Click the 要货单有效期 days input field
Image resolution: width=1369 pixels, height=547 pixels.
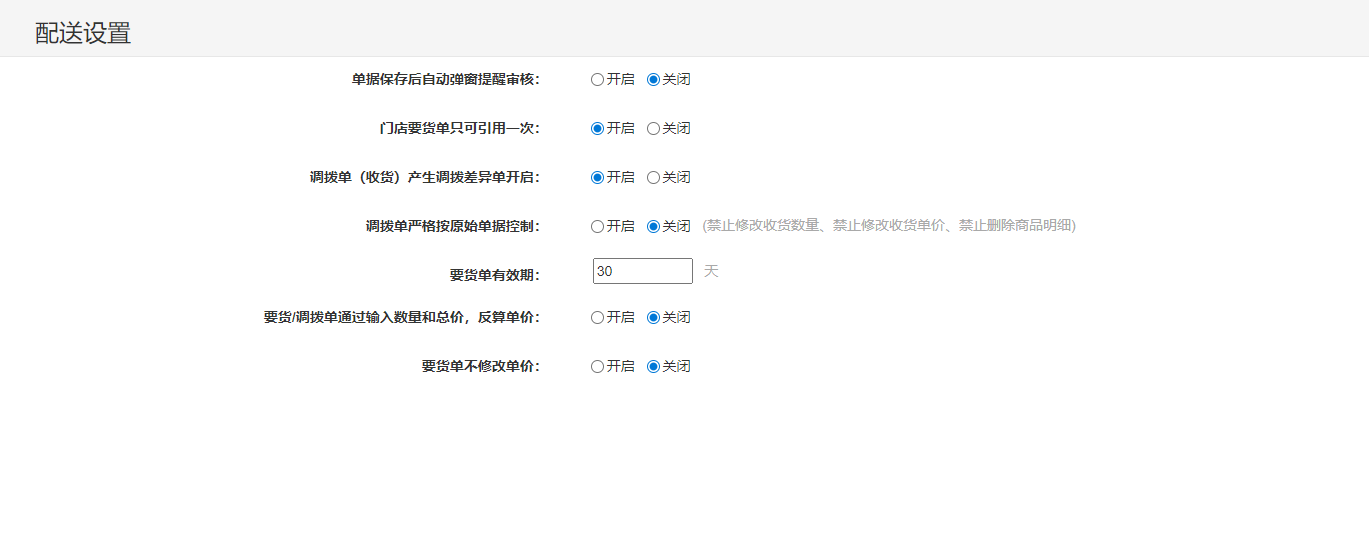tap(642, 271)
